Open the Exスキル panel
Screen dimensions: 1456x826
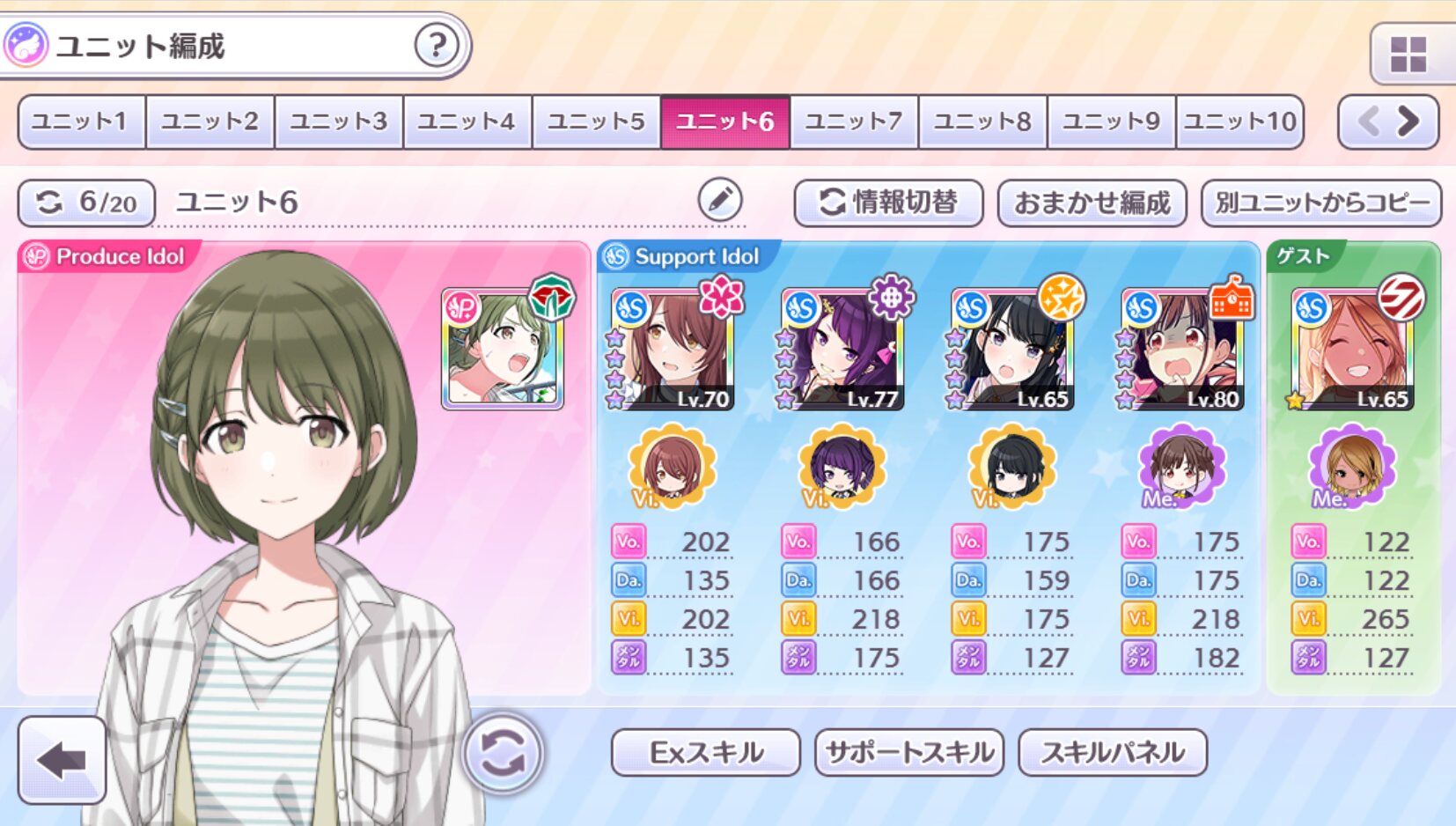[x=706, y=752]
